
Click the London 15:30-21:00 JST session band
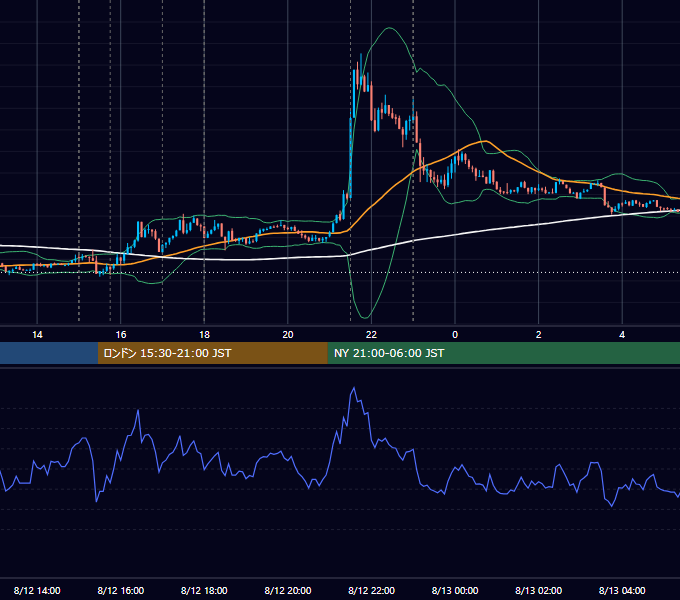click(x=212, y=353)
